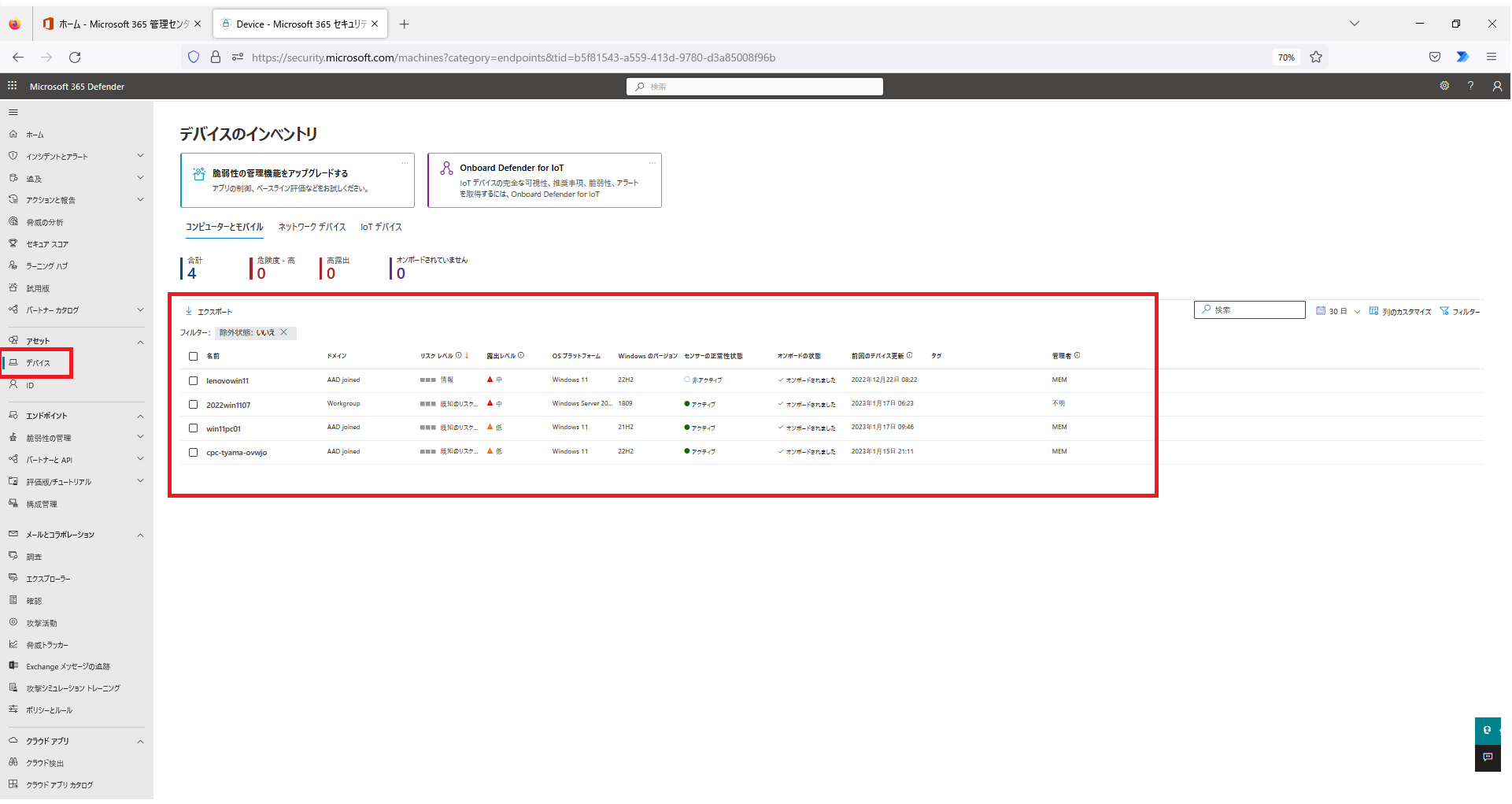Click the Export button
The width and height of the screenshot is (1512, 804).
point(209,311)
